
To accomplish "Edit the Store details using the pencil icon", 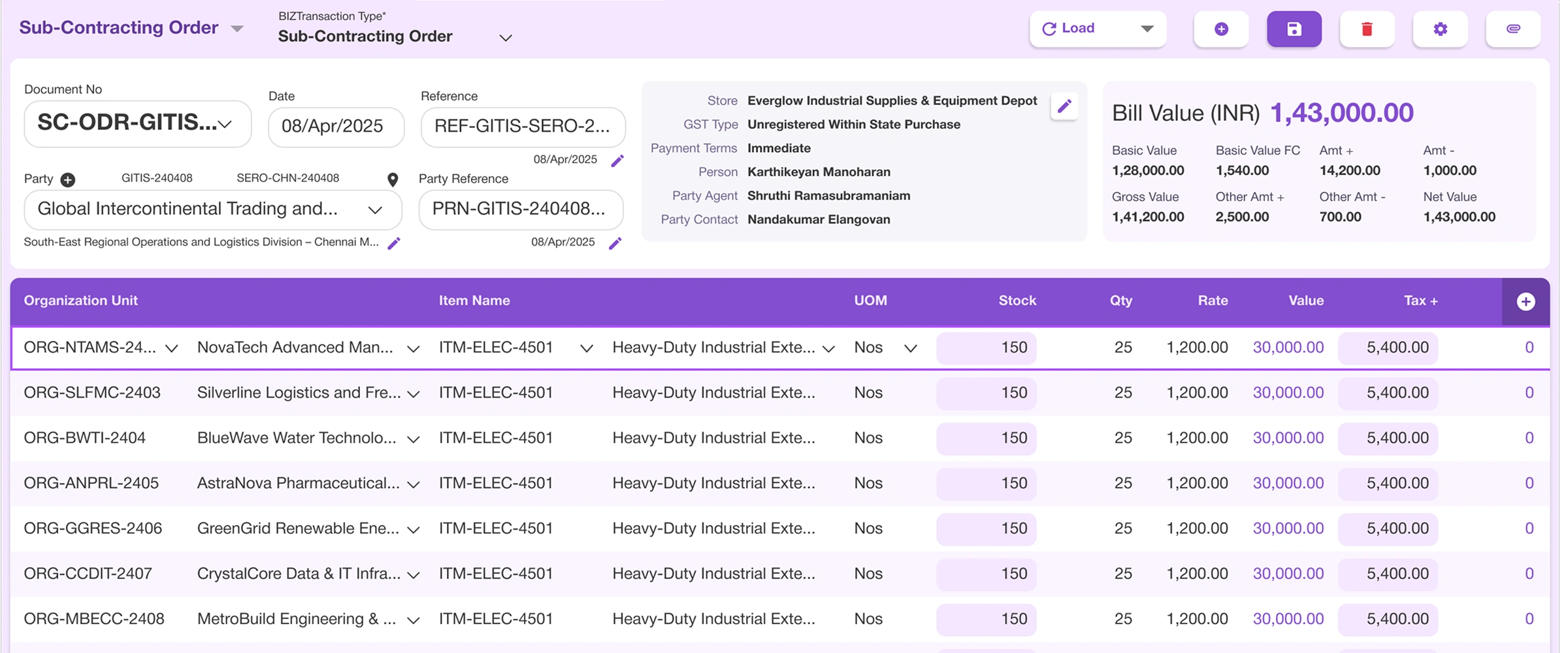I will 1064,105.
